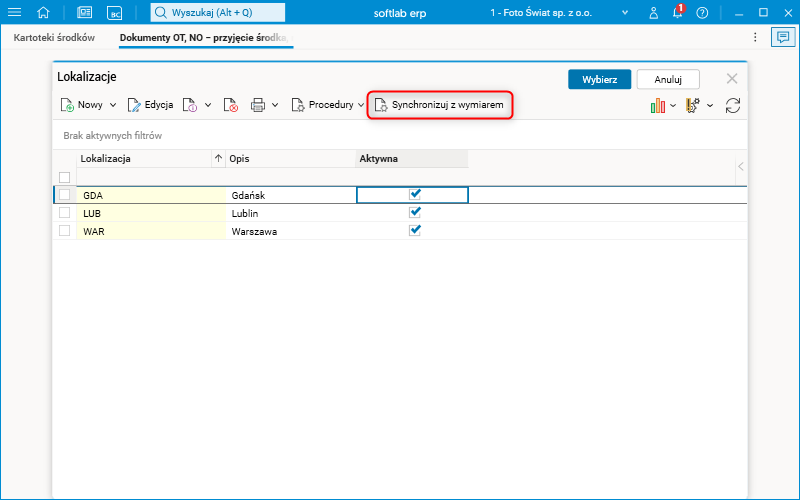Click the printer icon
Image resolution: width=800 pixels, height=500 pixels.
258,105
